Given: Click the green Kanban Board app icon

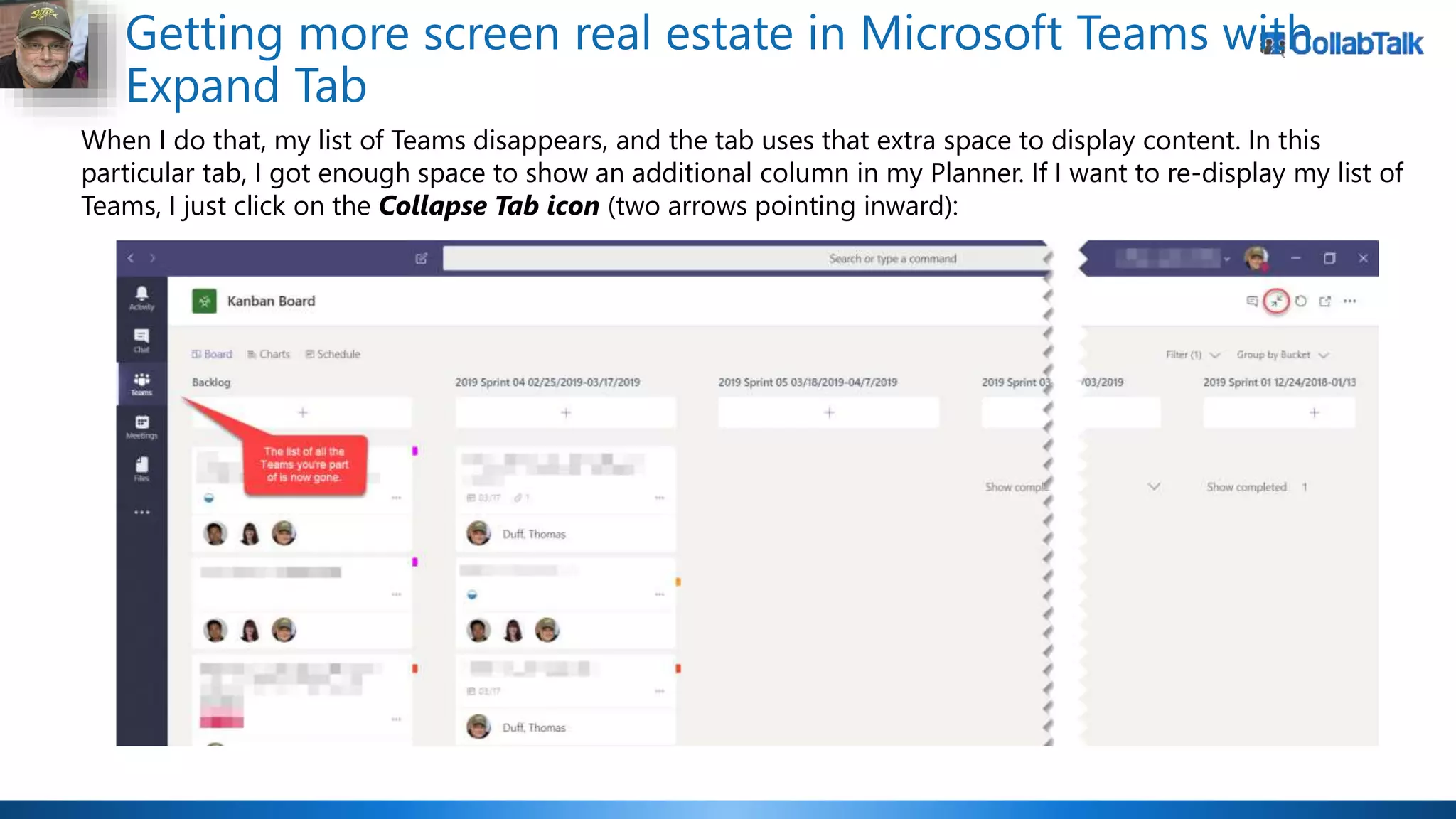Looking at the screenshot, I should tap(205, 301).
